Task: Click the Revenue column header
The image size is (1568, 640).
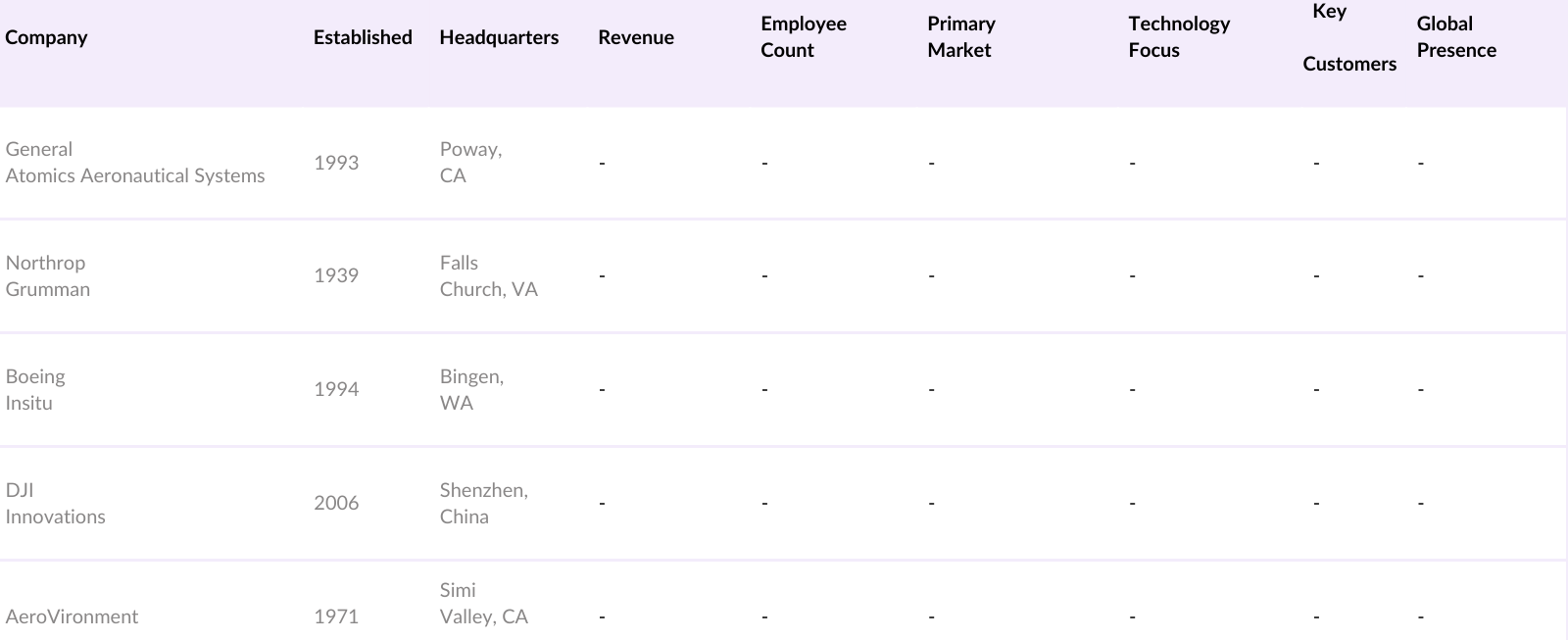Action: [636, 37]
